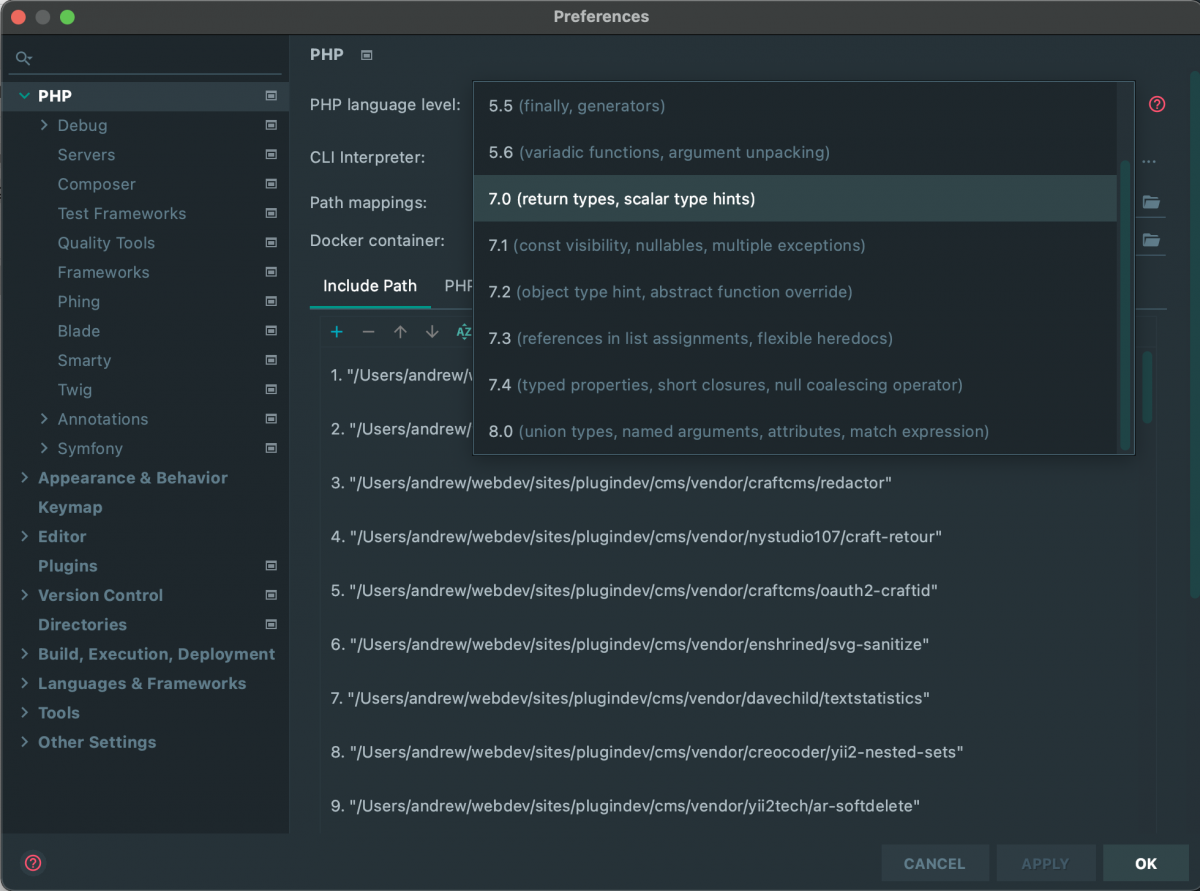Screen dimensions: 1200x891
Task: Click project icon on Debug row
Action: 271,125
